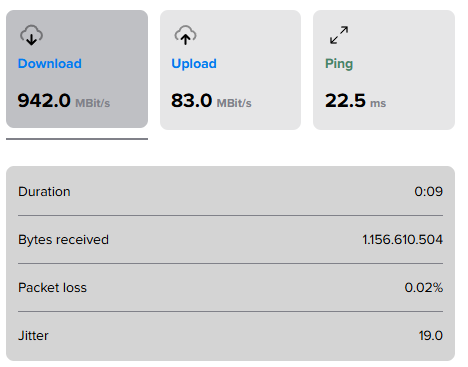468x367 pixels.
Task: Select the Download results tab
Action: [x=77, y=69]
